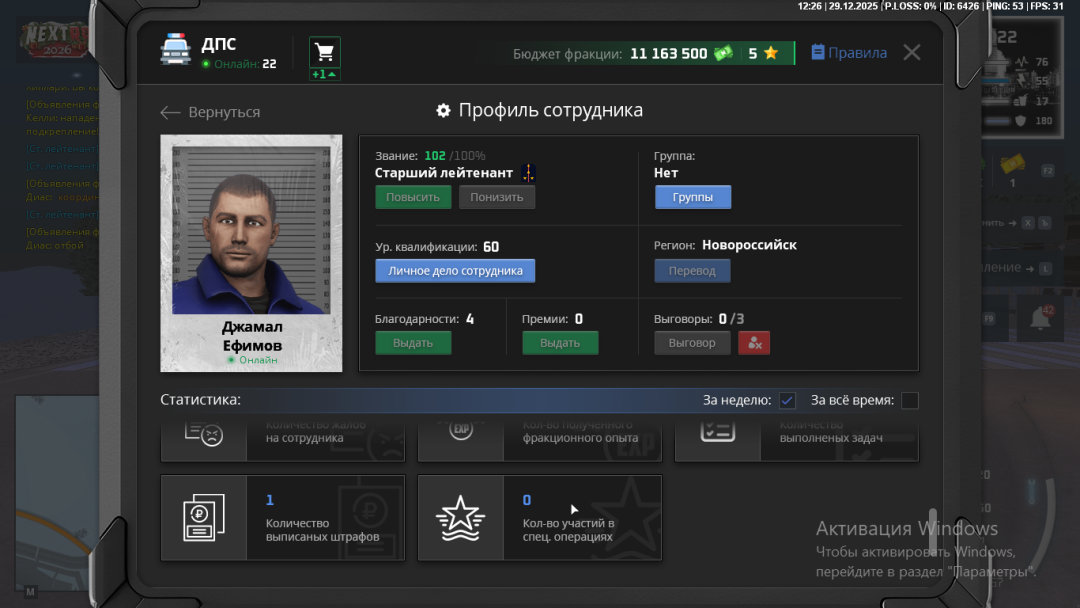Promote employee with Повысить button
Viewport: 1080px width, 608px height.
[x=413, y=197]
